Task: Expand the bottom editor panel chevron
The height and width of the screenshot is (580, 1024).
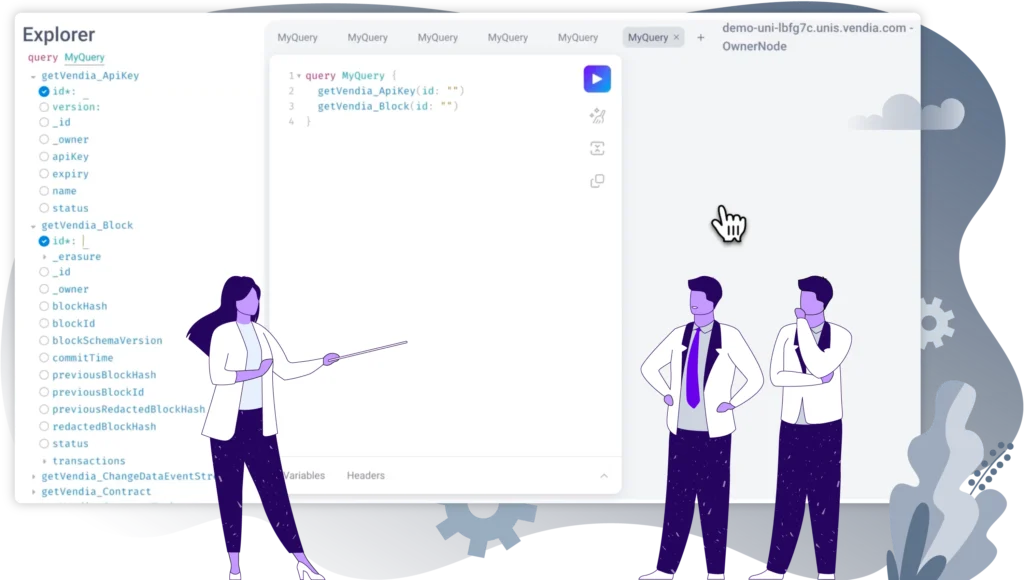Action: tap(603, 476)
